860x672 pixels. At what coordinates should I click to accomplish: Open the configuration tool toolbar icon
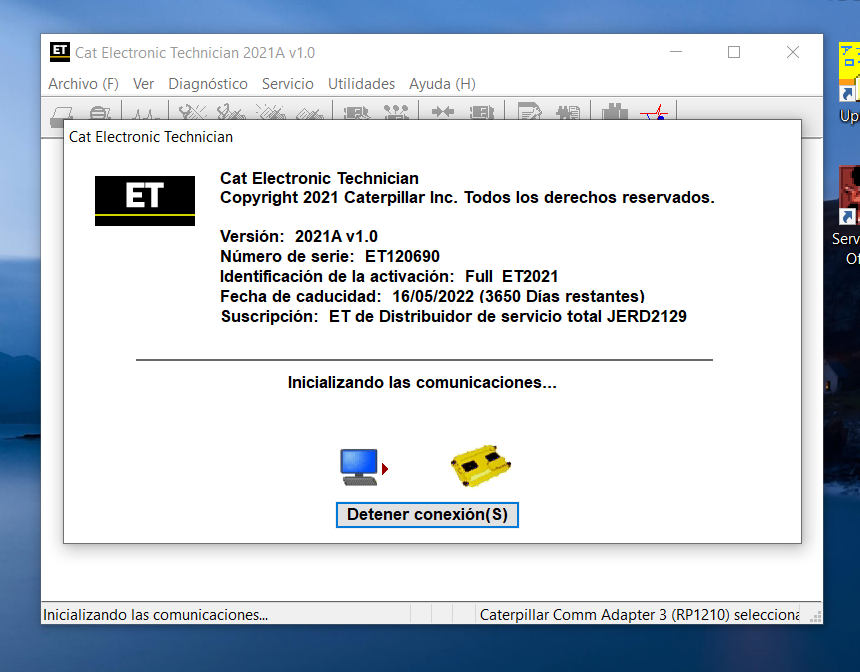click(396, 112)
